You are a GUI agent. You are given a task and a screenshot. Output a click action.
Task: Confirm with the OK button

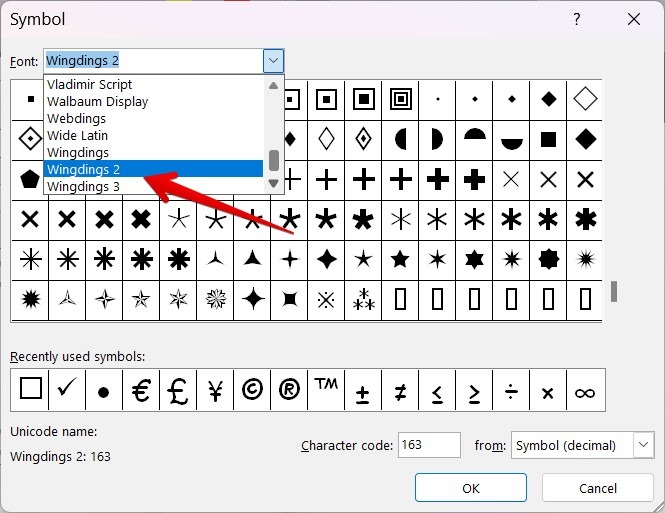pos(471,488)
